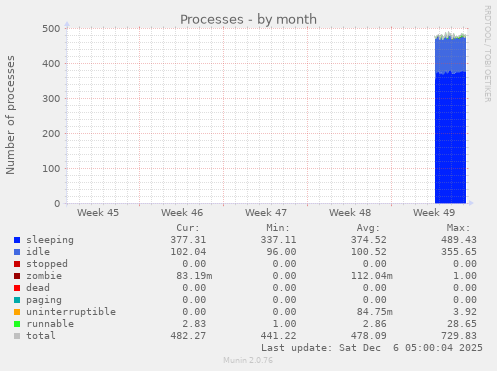497x371 pixels.
Task: Click total maximum value 729.83
Action: pos(459,336)
